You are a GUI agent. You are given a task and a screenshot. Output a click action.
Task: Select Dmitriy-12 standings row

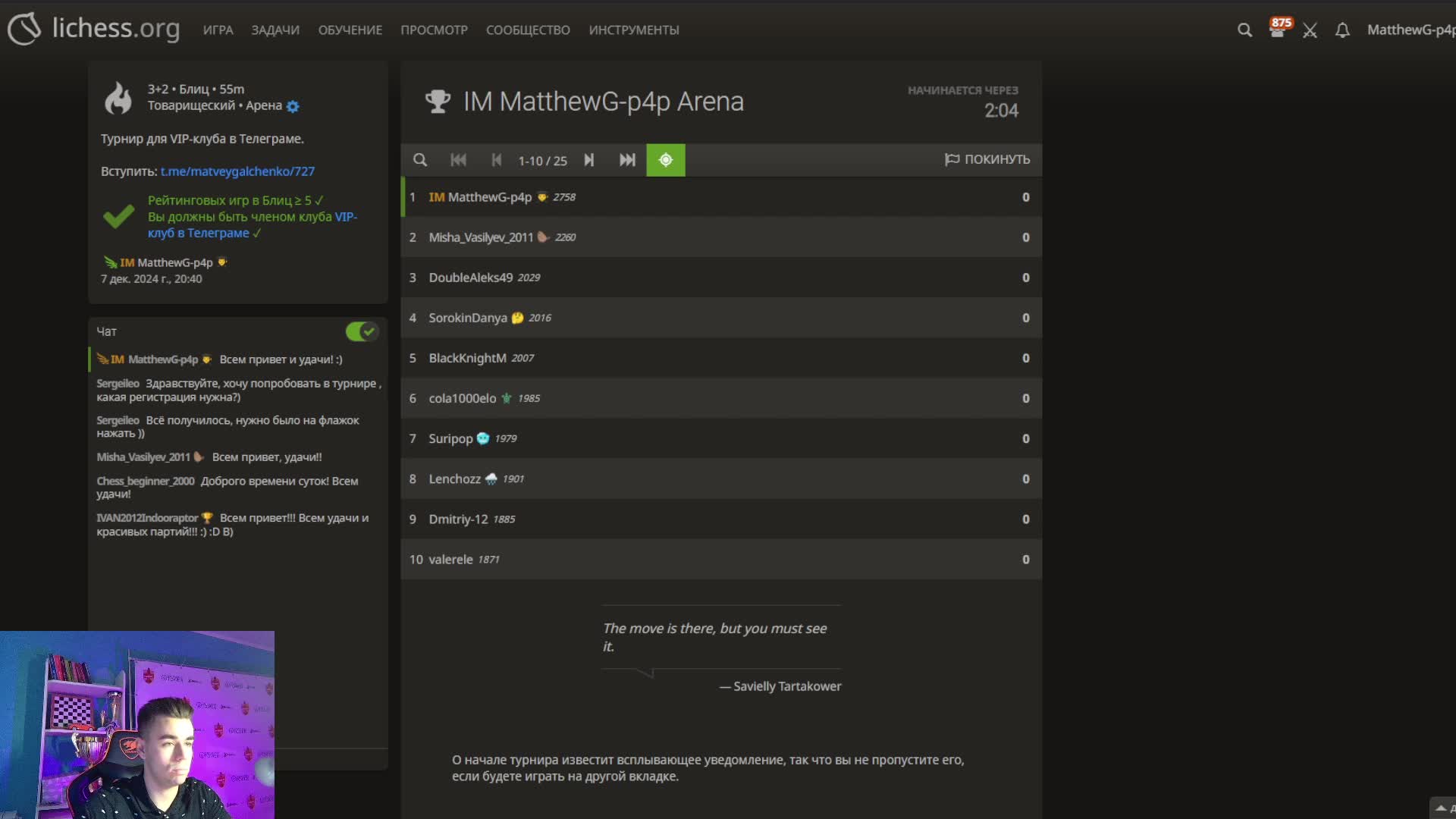click(721, 519)
